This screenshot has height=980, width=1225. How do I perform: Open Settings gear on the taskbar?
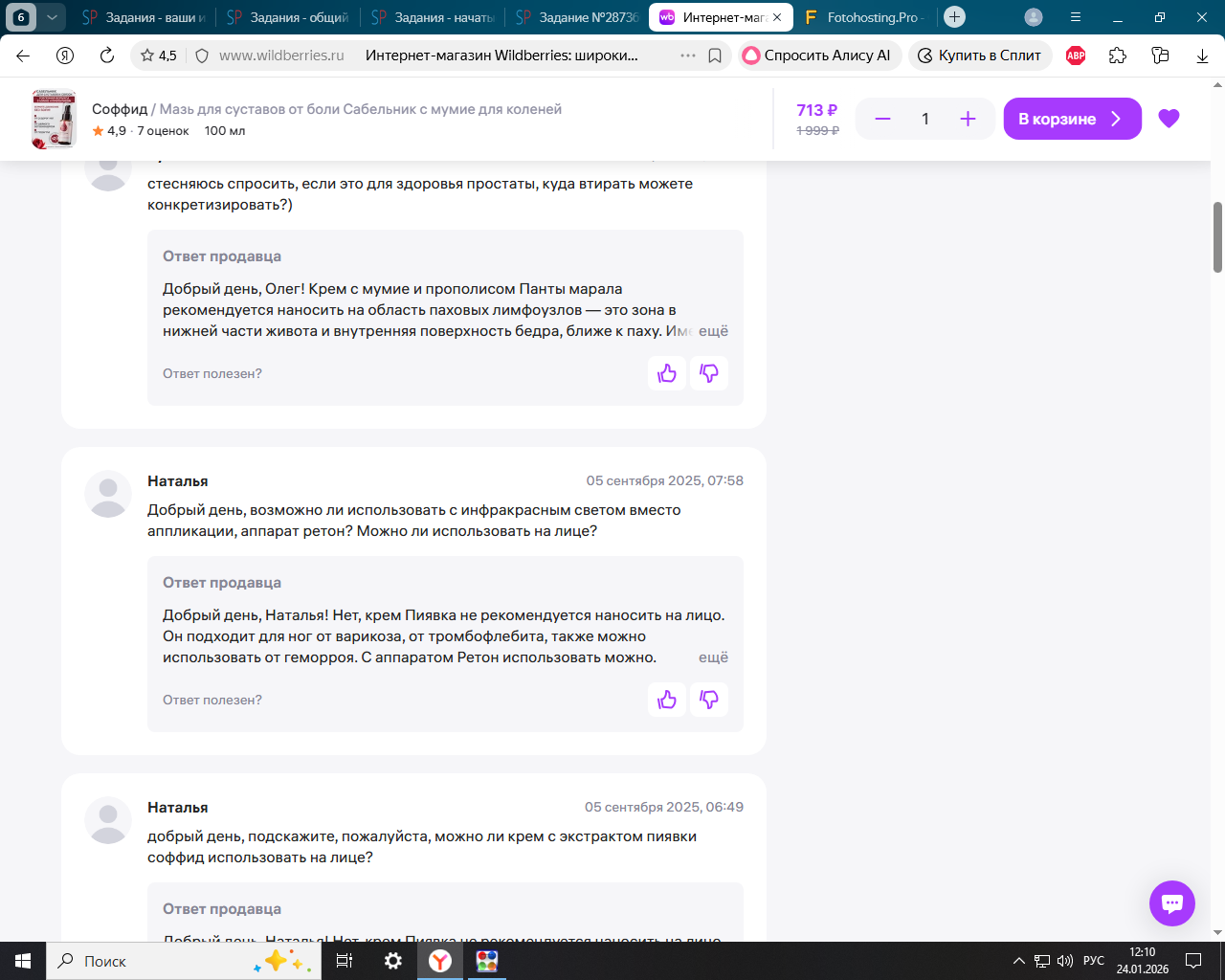[392, 961]
